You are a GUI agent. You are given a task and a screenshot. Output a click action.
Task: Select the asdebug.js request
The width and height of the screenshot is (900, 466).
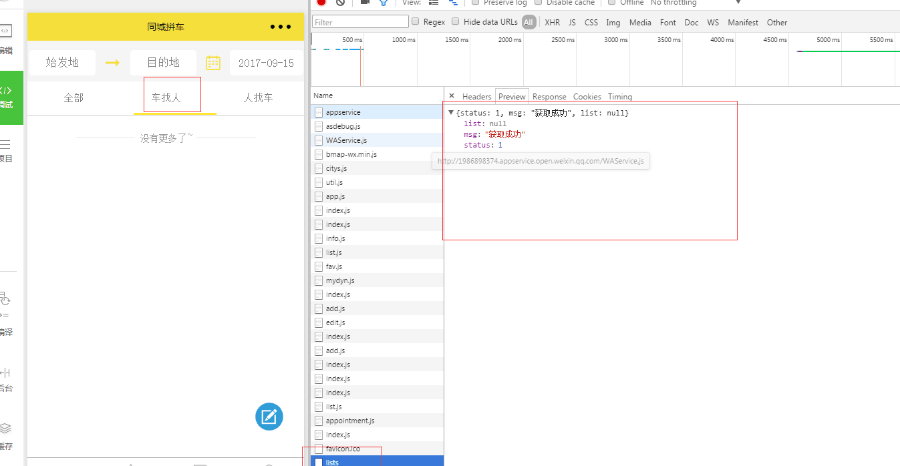377,126
